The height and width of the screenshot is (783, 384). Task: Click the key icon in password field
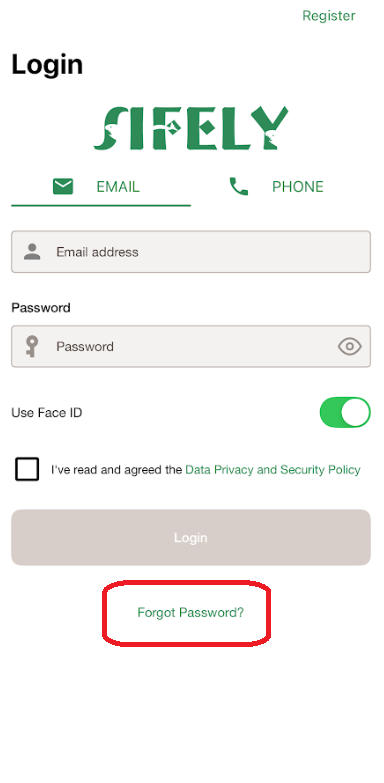(32, 347)
